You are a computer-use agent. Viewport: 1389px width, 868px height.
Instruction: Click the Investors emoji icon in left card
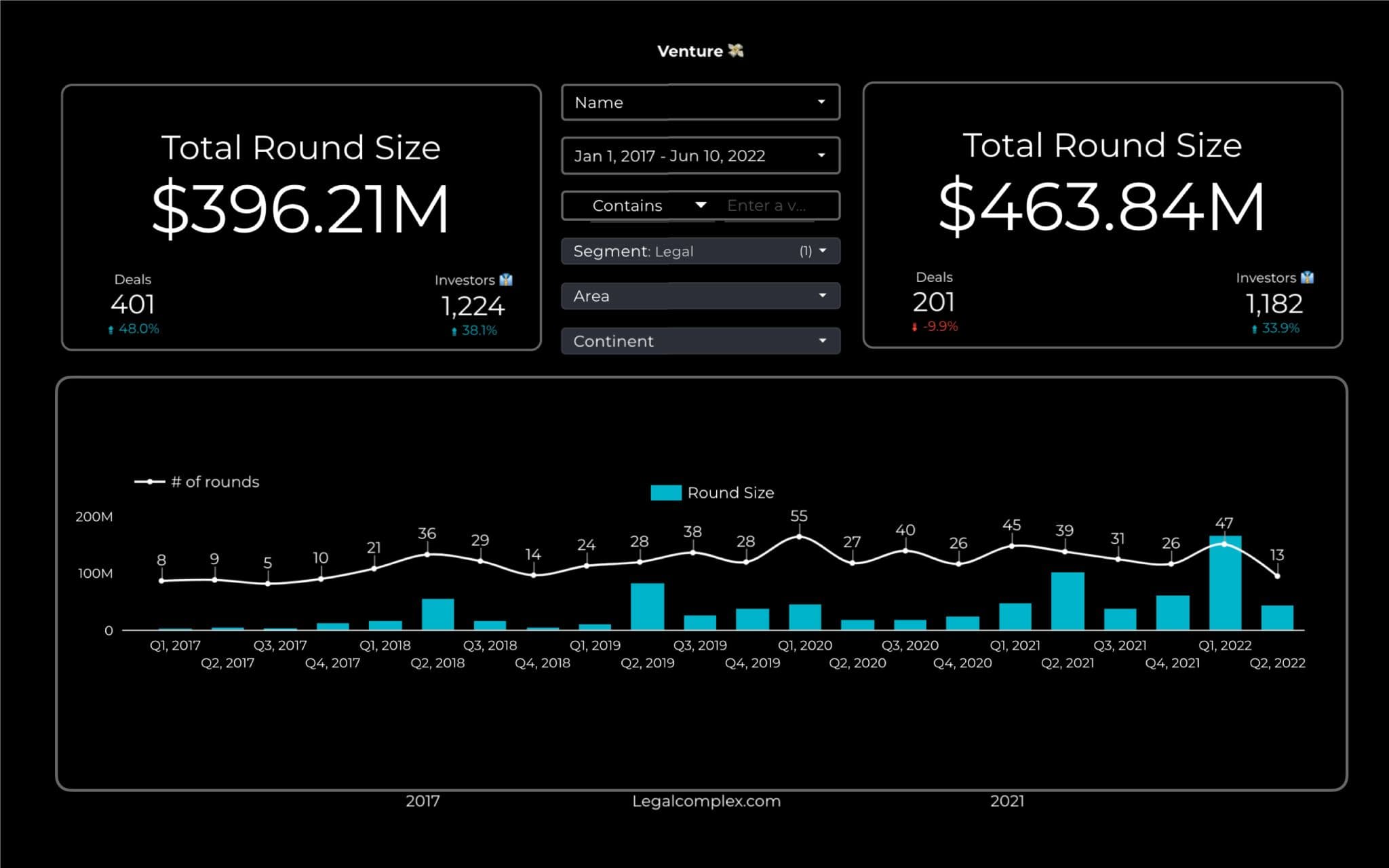pyautogui.click(x=506, y=280)
